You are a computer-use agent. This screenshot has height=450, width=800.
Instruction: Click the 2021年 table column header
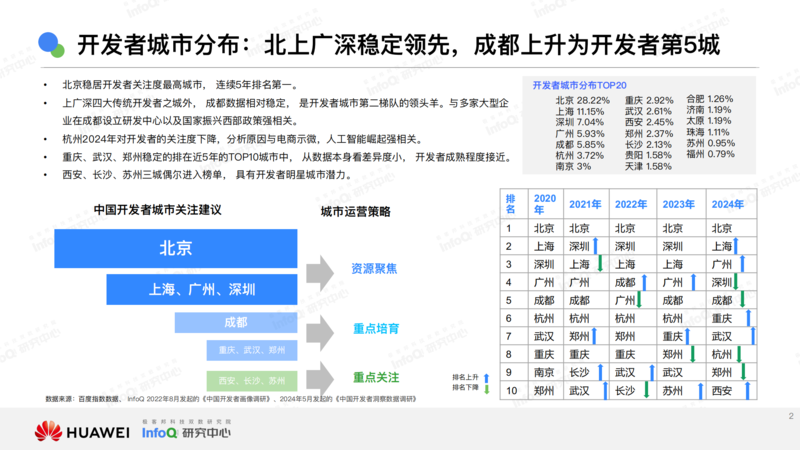tap(585, 203)
